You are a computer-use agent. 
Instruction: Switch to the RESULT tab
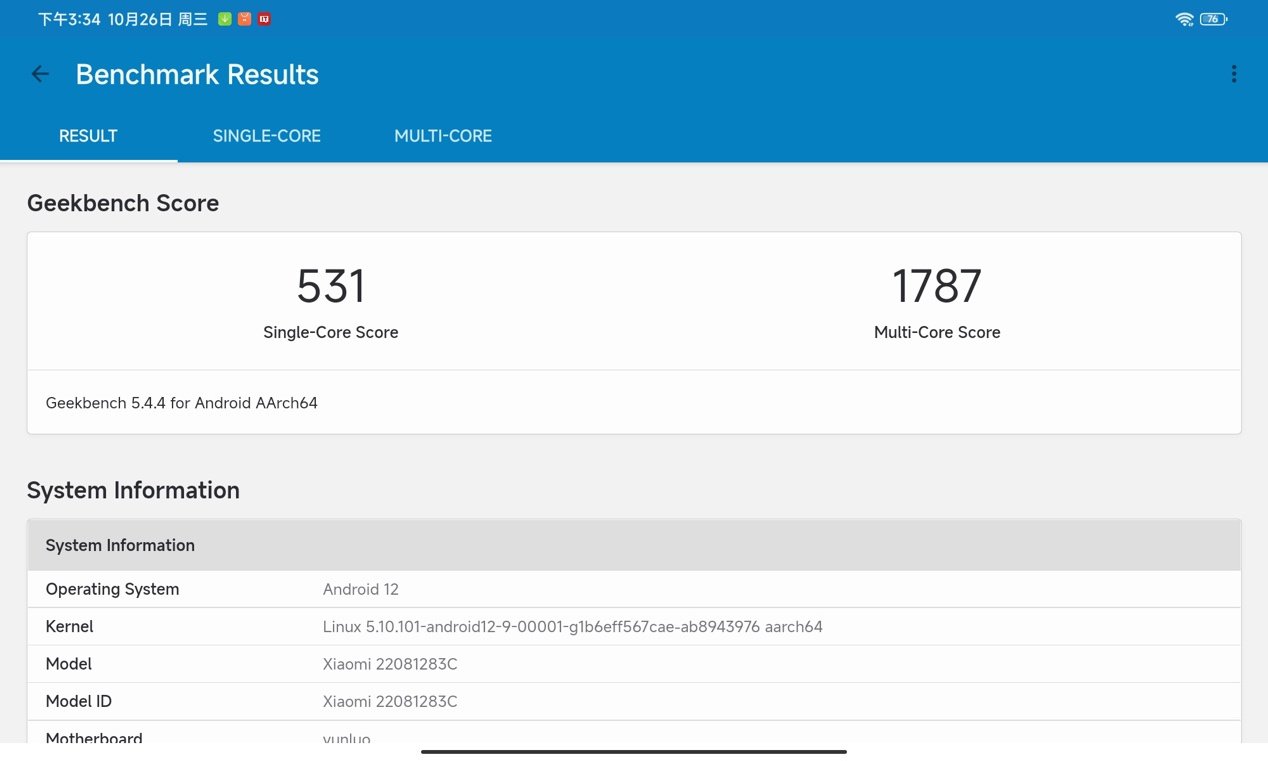[x=88, y=136]
